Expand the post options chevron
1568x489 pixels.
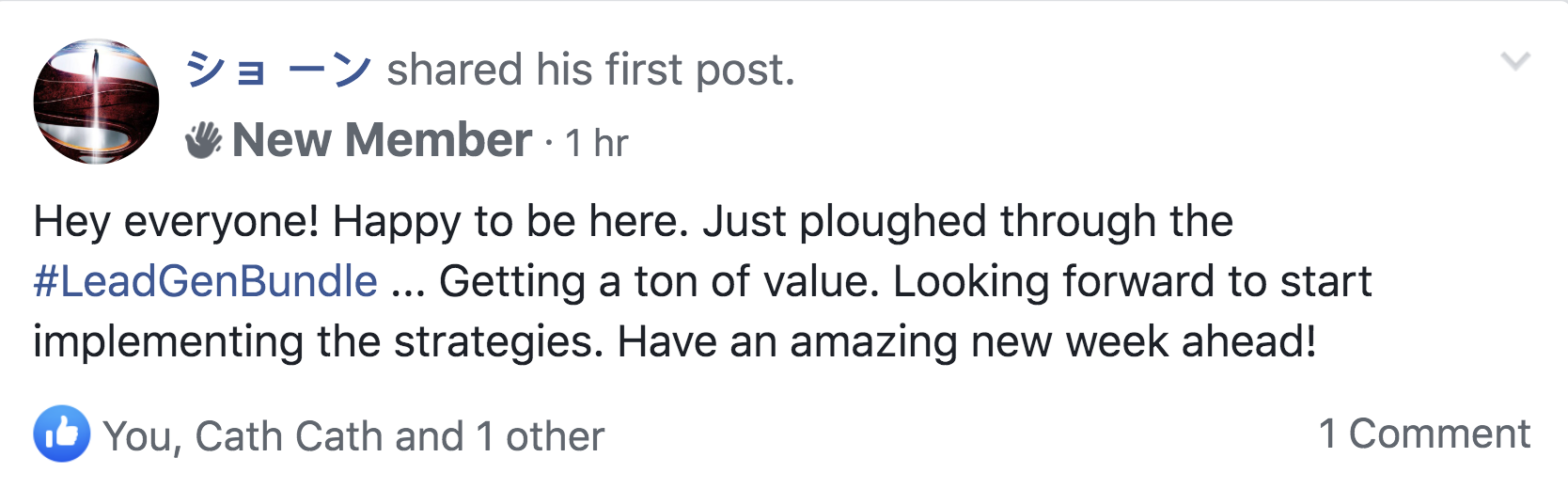pos(1515,62)
